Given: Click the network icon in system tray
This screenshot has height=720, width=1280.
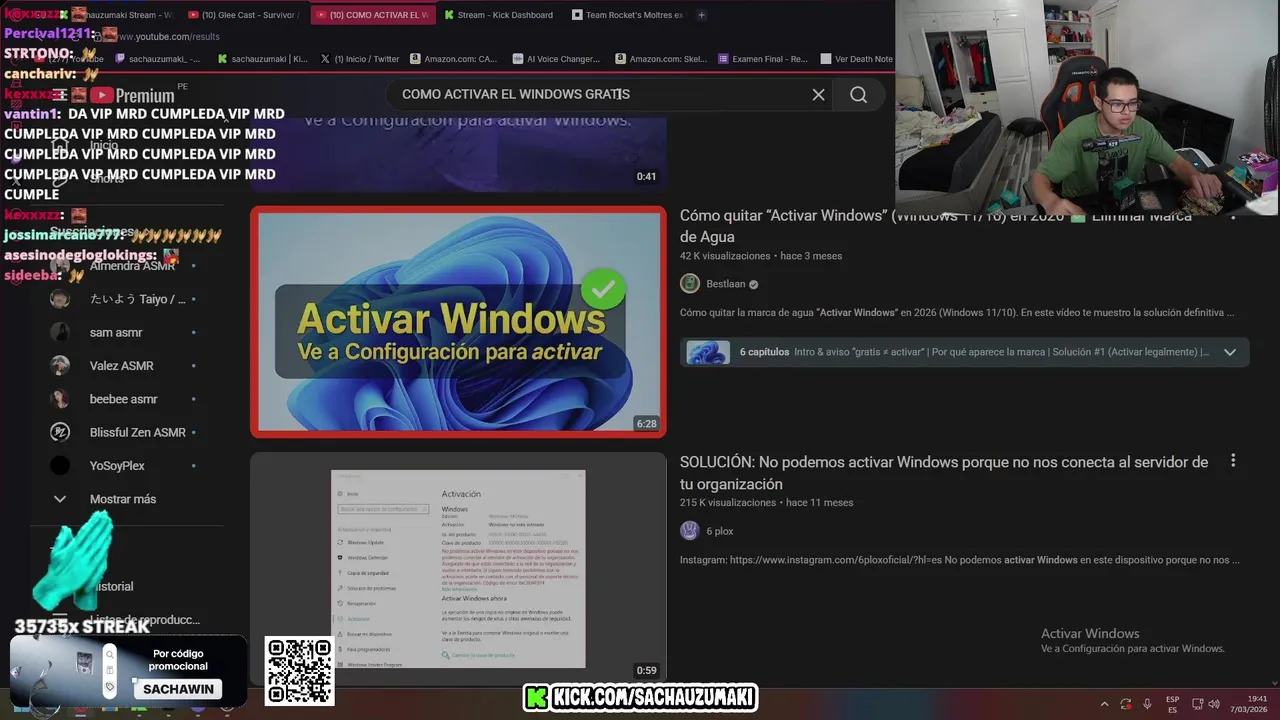Looking at the screenshot, I should point(1197,704).
